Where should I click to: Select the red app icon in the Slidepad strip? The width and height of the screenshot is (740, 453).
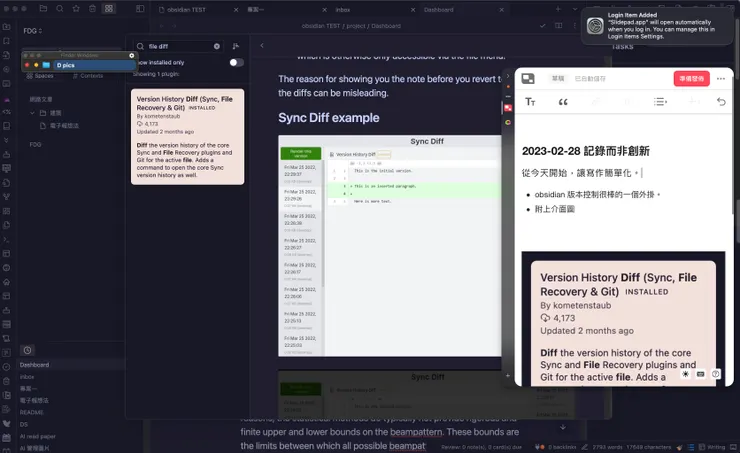508,108
